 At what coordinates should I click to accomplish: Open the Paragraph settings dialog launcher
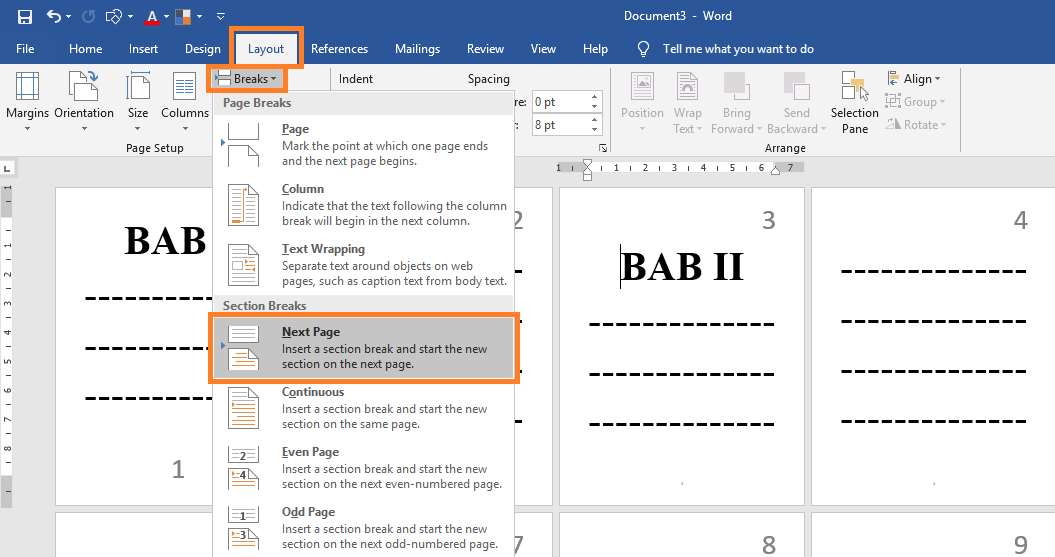pos(603,148)
